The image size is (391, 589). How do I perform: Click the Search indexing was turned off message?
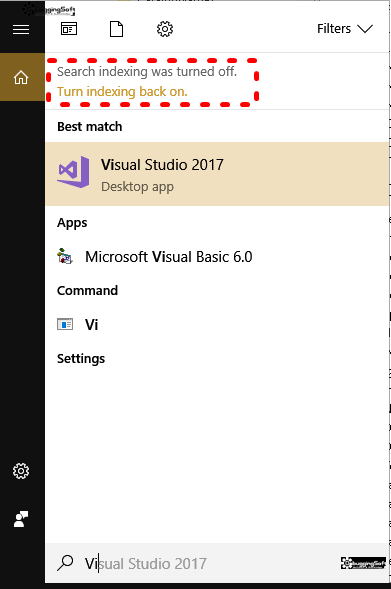[147, 71]
